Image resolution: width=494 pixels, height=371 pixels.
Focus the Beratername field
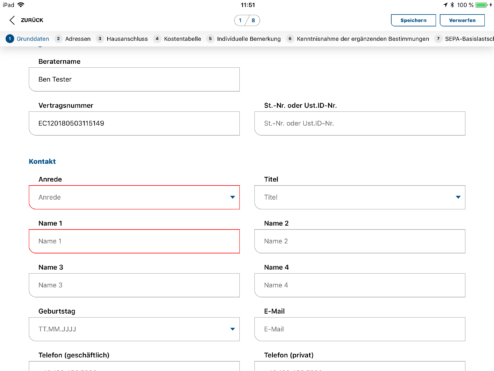click(134, 79)
